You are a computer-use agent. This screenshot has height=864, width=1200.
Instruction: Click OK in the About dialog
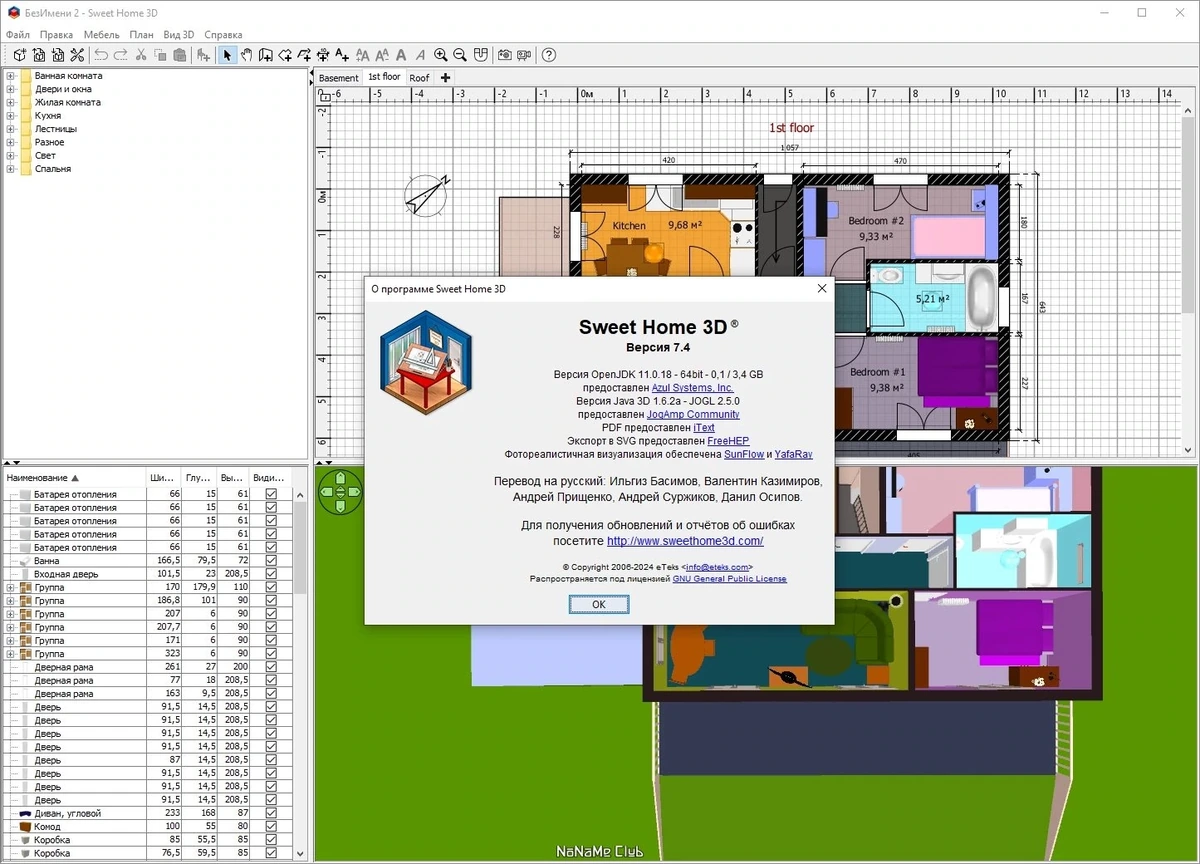point(598,604)
